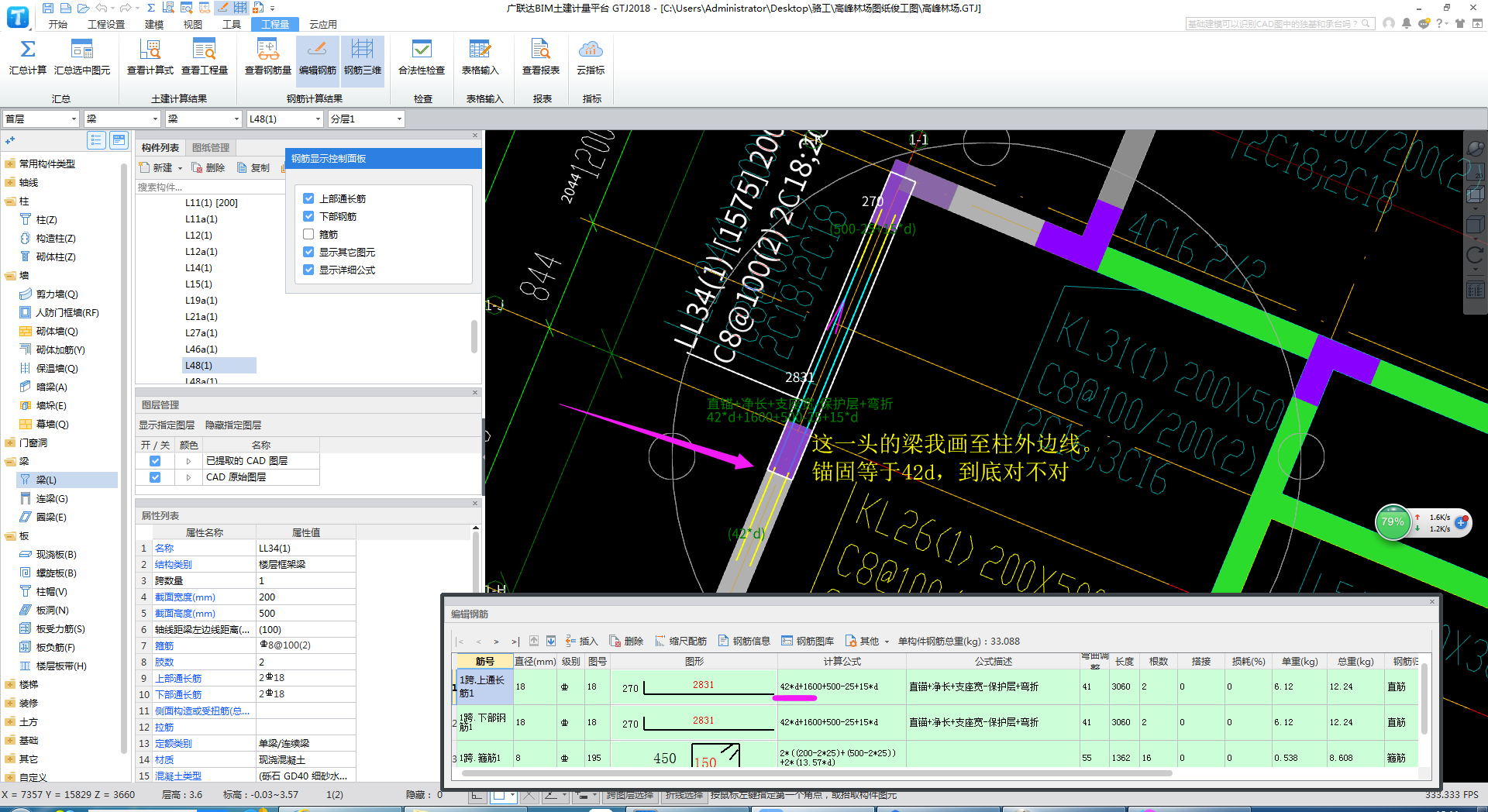The width and height of the screenshot is (1488, 812).
Task: Expand CAD 原始图层 row arrow
Action: point(188,477)
